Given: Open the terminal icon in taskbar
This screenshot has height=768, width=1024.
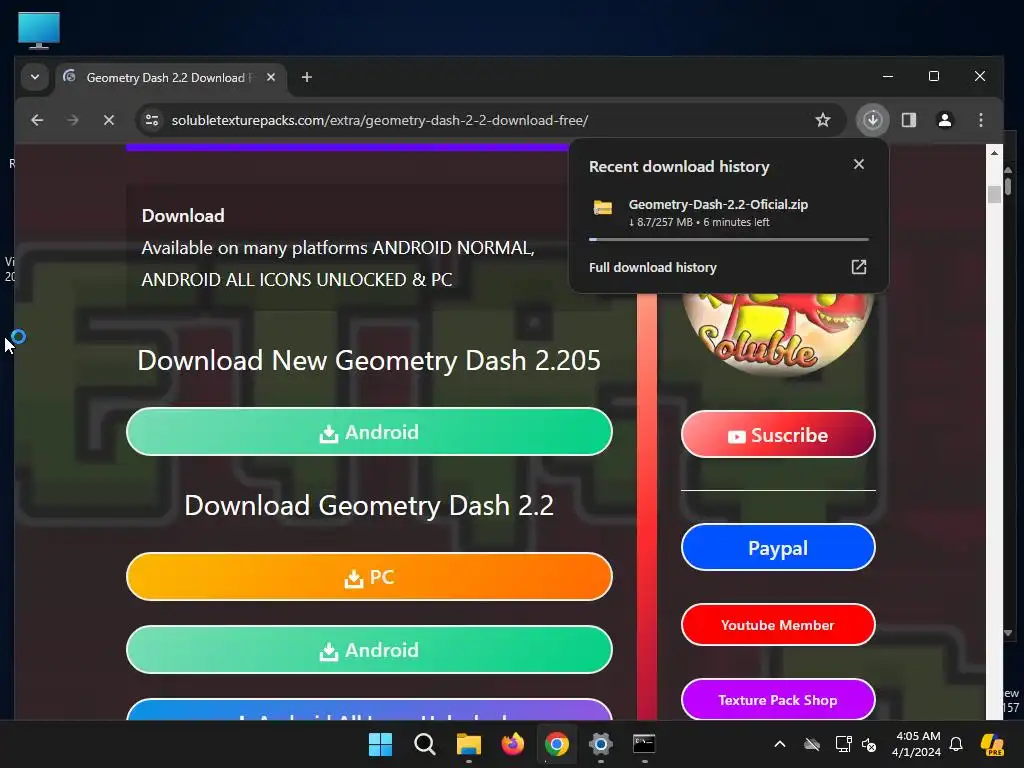Looking at the screenshot, I should [x=644, y=744].
